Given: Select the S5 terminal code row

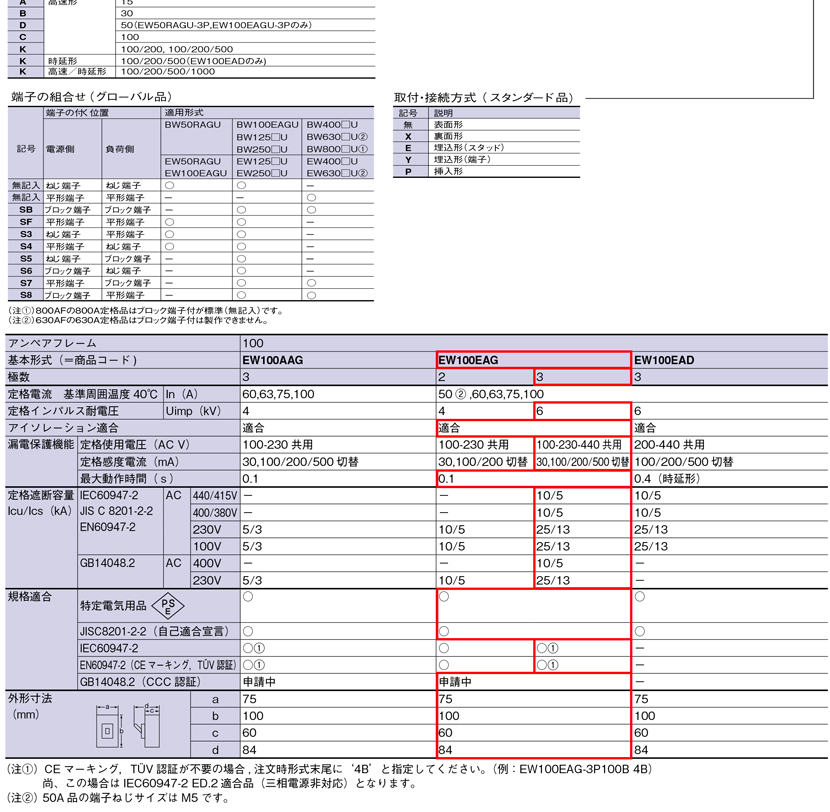Looking at the screenshot, I should (191, 259).
